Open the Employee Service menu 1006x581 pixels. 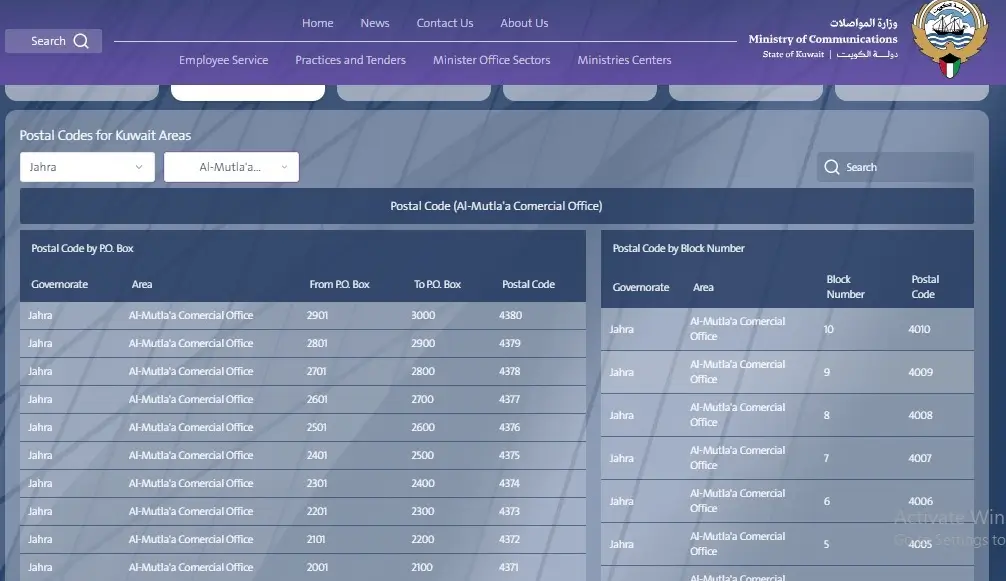click(223, 60)
